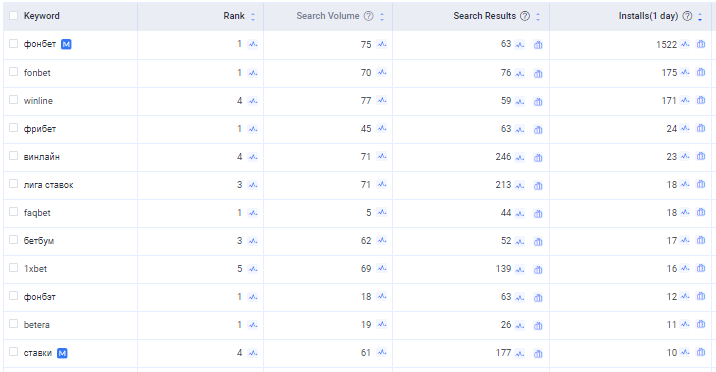
Task: Click the Installs(1 day) header label
Action: [x=648, y=16]
